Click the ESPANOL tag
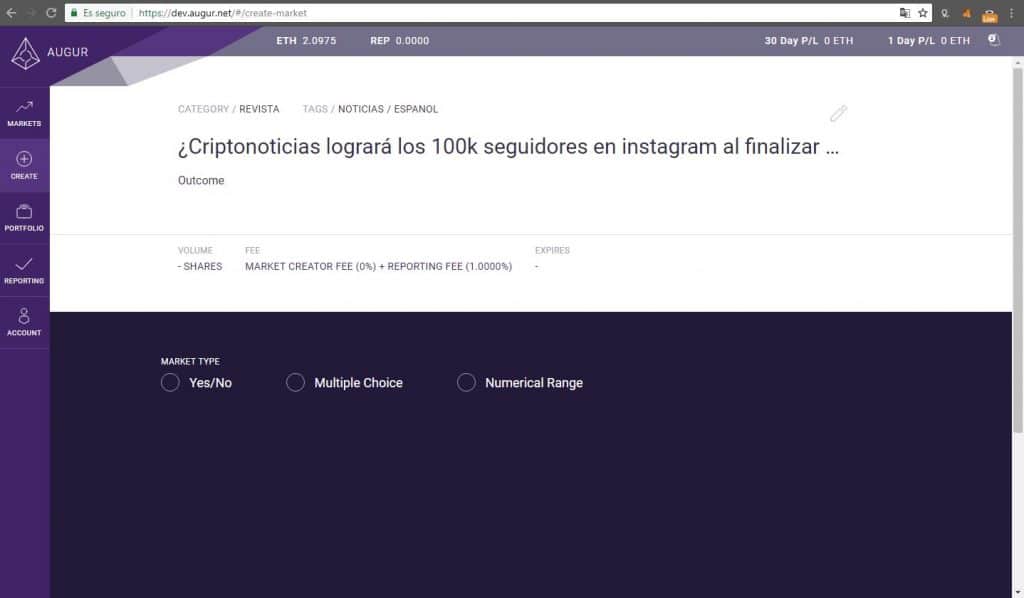1024x598 pixels. [x=416, y=109]
